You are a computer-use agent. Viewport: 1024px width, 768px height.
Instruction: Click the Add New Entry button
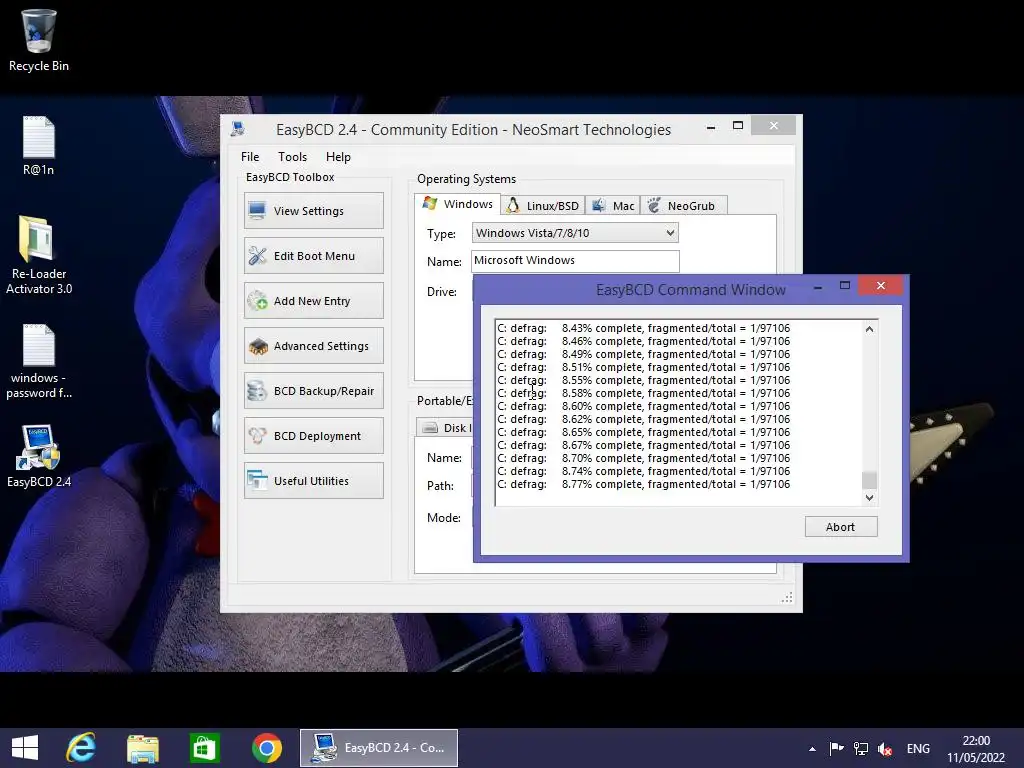[x=313, y=301]
